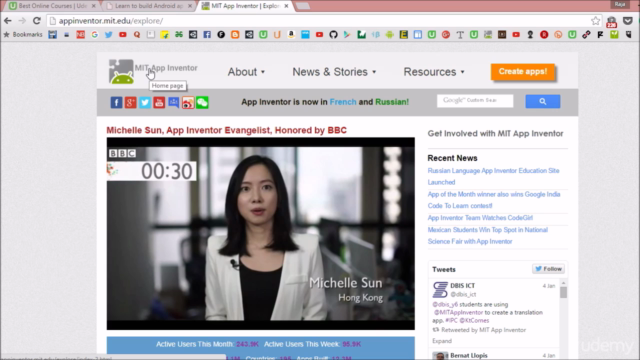Close the Best Online Courses tab
Viewport: 640px width, 360px height.
pyautogui.click(x=93, y=6)
